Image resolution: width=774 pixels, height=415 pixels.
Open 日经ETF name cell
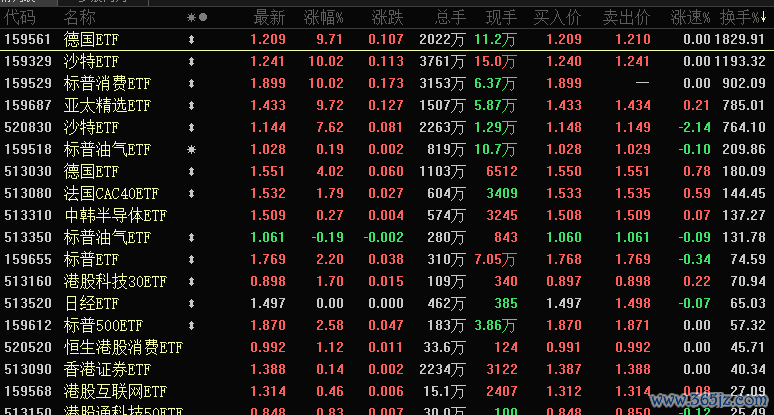pyautogui.click(x=91, y=303)
